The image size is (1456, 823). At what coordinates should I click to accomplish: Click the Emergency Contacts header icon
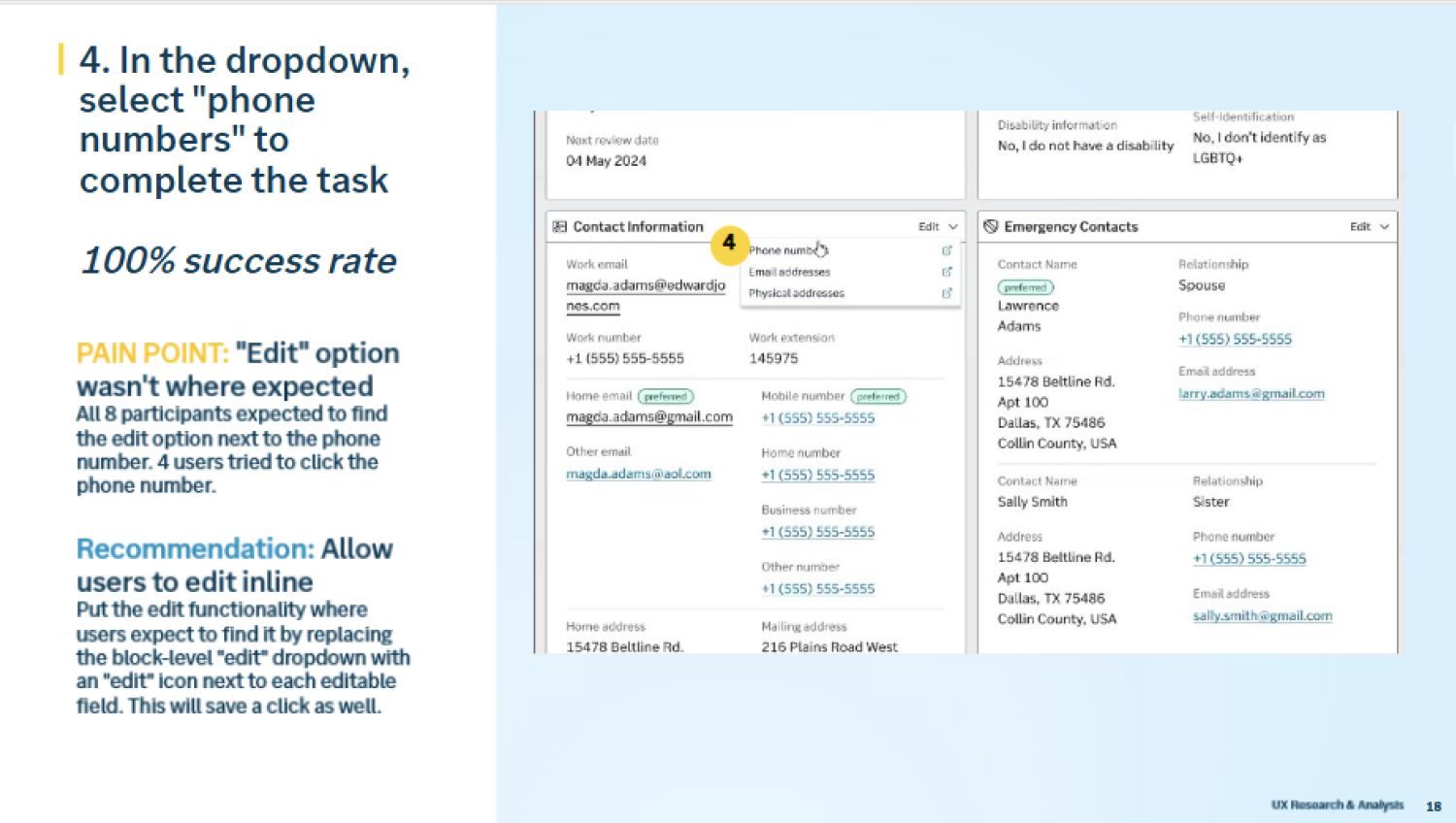pyautogui.click(x=991, y=227)
